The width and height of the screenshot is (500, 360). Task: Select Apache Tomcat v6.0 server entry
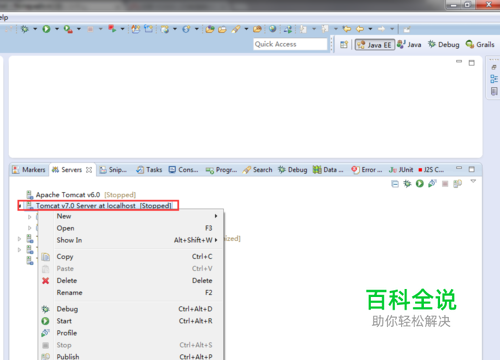pyautogui.click(x=81, y=195)
